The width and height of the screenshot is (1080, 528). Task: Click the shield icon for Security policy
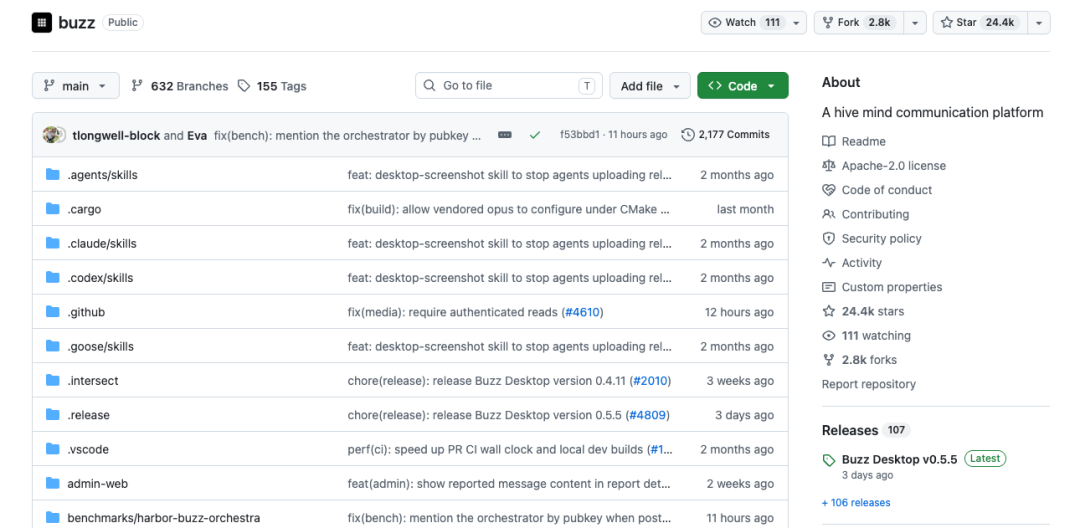point(829,238)
